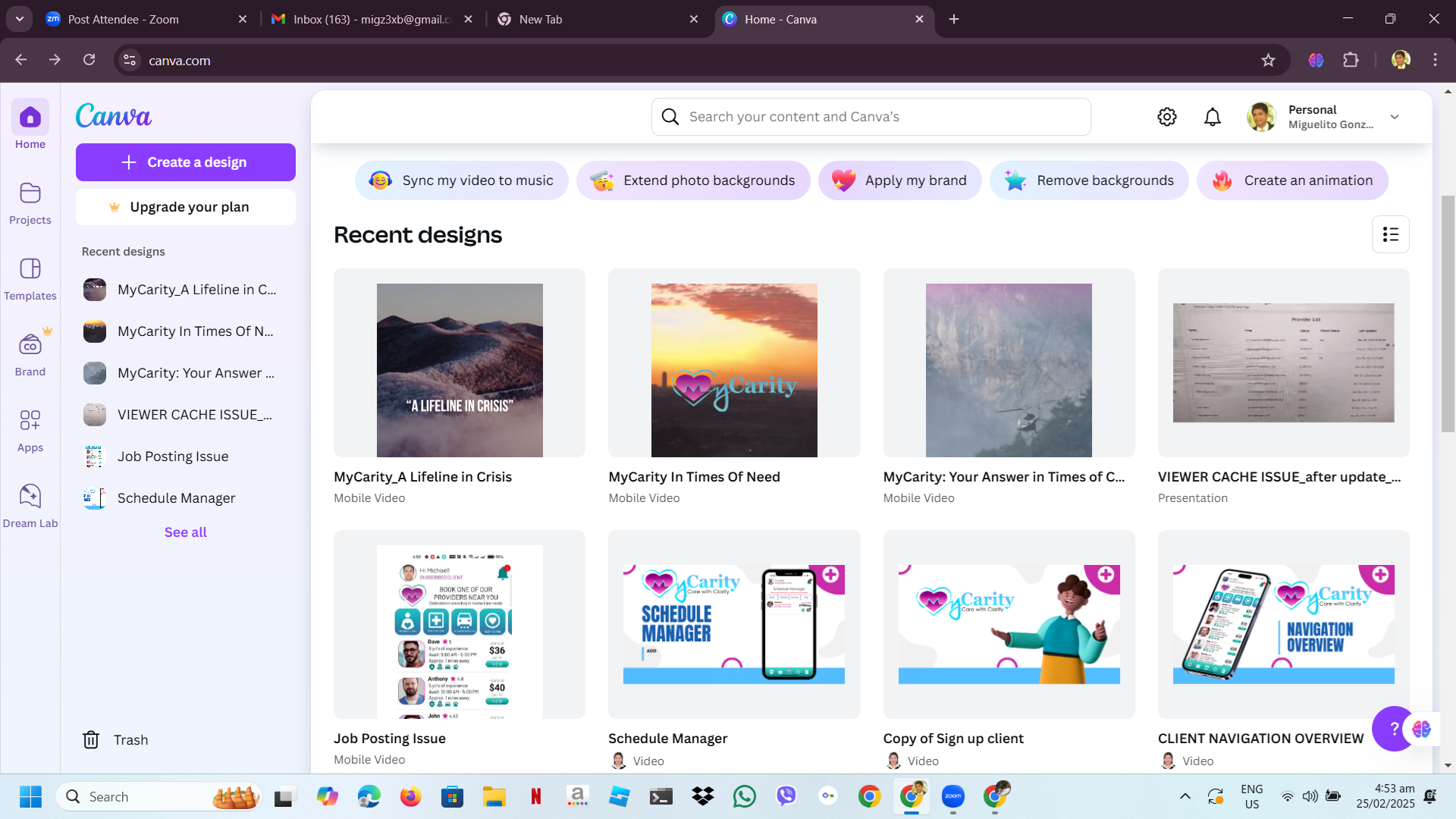
Task: Open Canva settings gear icon
Action: (x=1167, y=117)
